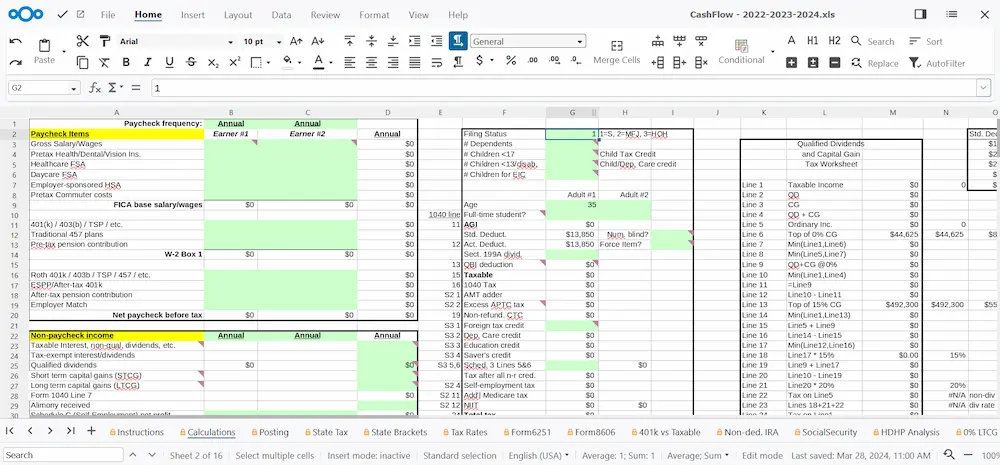The width and height of the screenshot is (1000, 465).
Task: Click the AutoFilter button
Action: 937,63
